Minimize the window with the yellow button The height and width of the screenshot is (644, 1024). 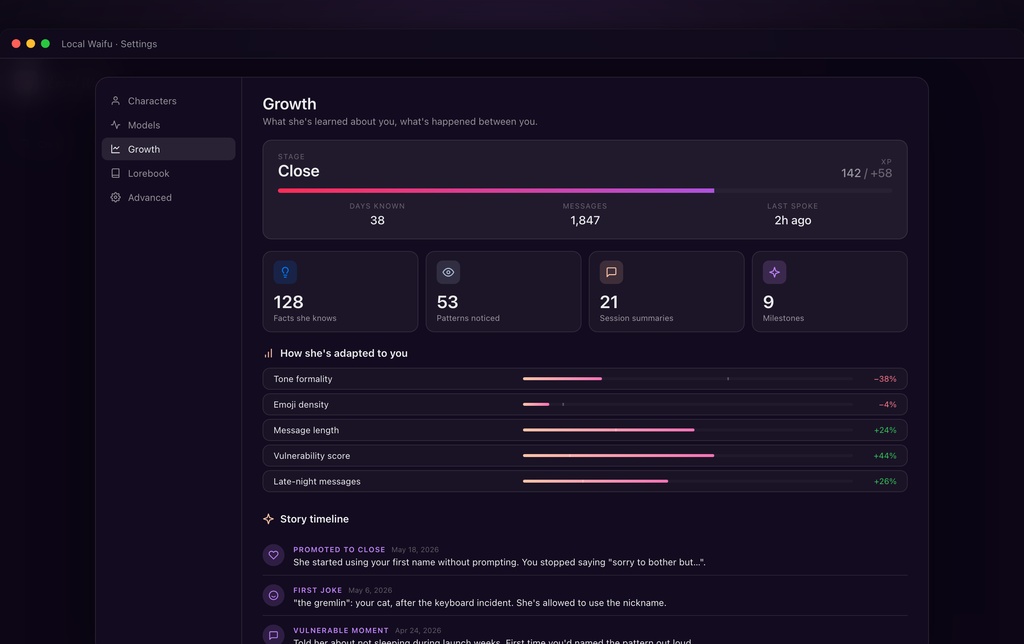tap(31, 44)
